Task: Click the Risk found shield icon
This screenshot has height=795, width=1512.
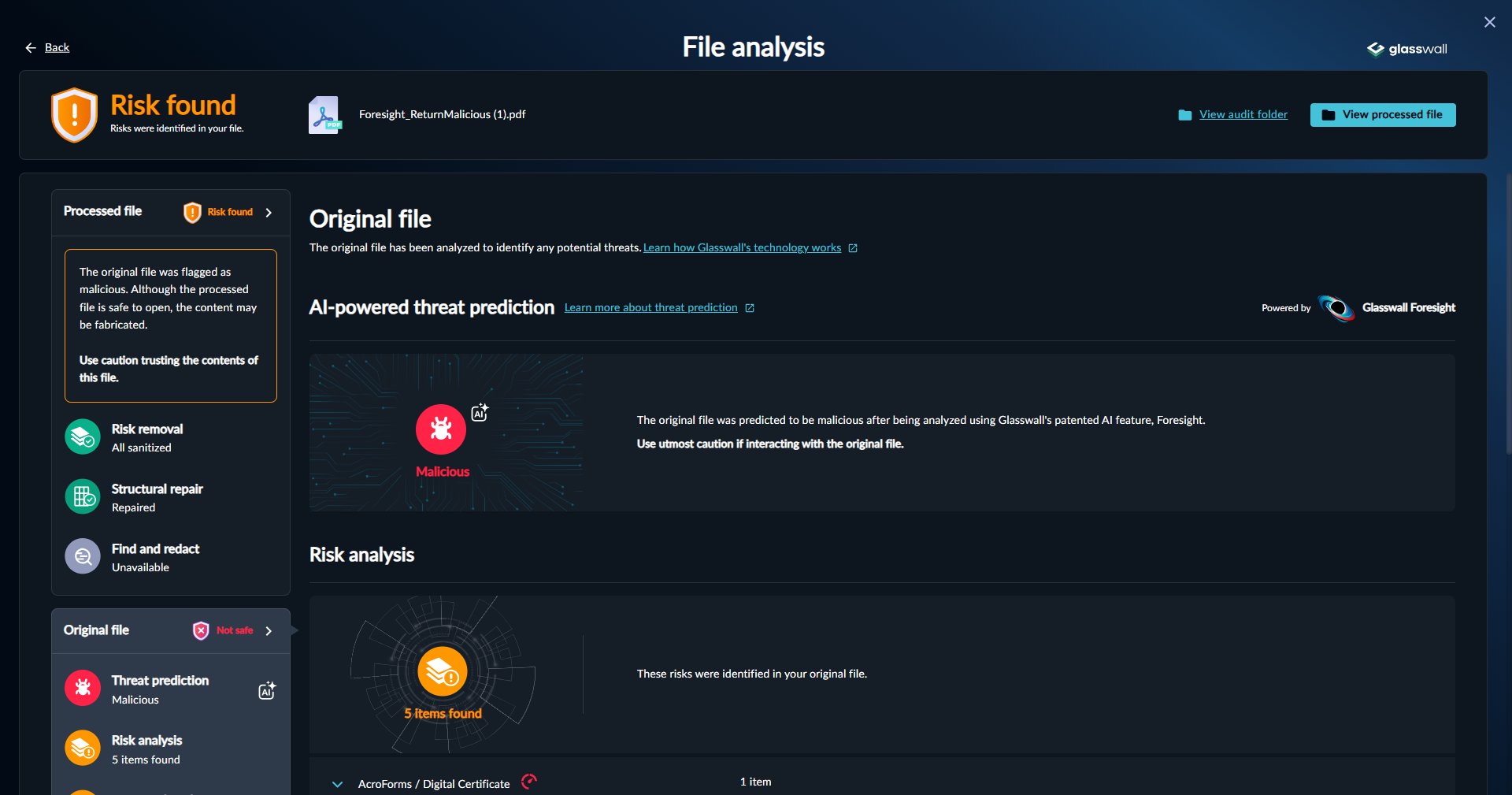Action: click(74, 114)
